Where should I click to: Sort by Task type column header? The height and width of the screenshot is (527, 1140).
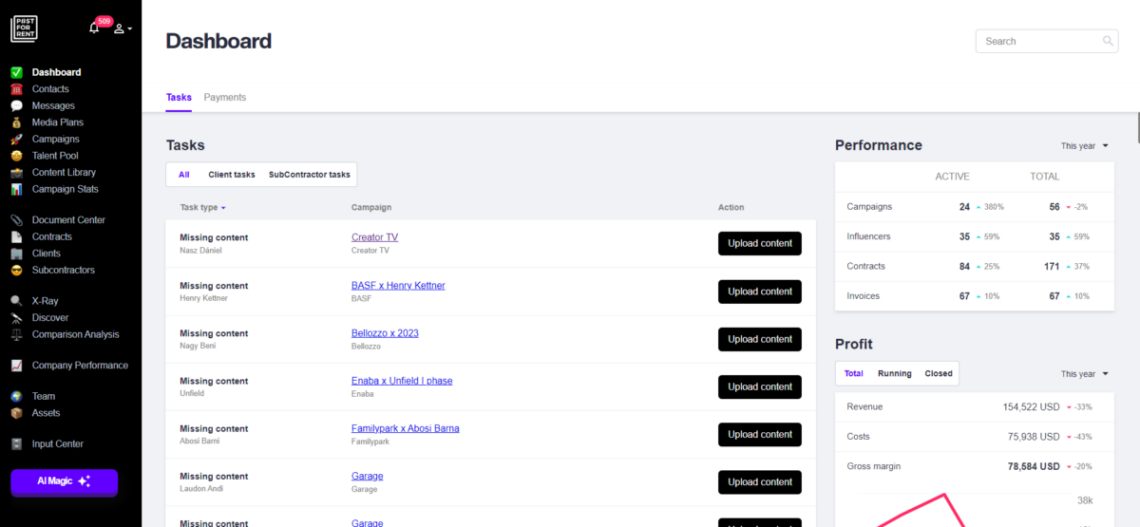coord(202,208)
